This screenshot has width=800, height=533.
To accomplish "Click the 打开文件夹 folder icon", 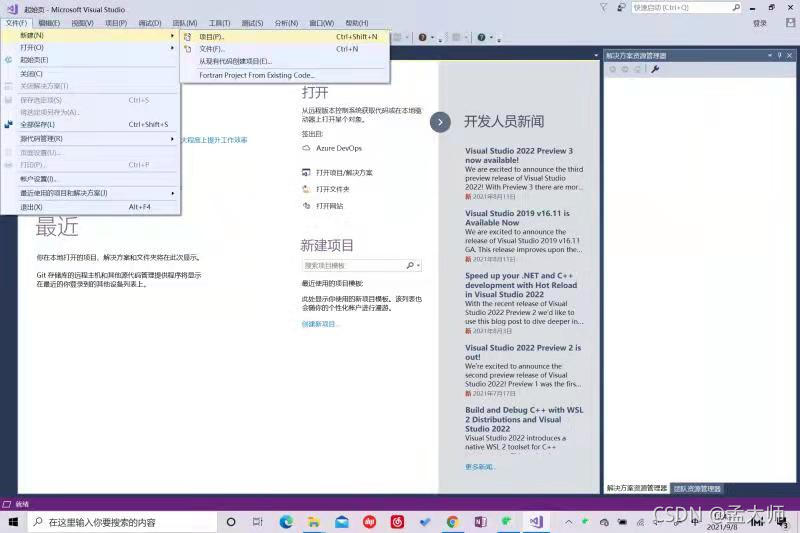I will pyautogui.click(x=306, y=189).
